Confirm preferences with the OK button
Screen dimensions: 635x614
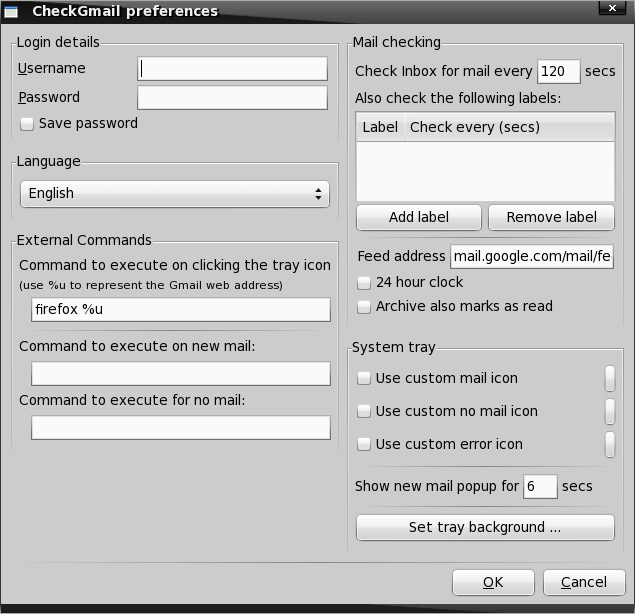[493, 583]
